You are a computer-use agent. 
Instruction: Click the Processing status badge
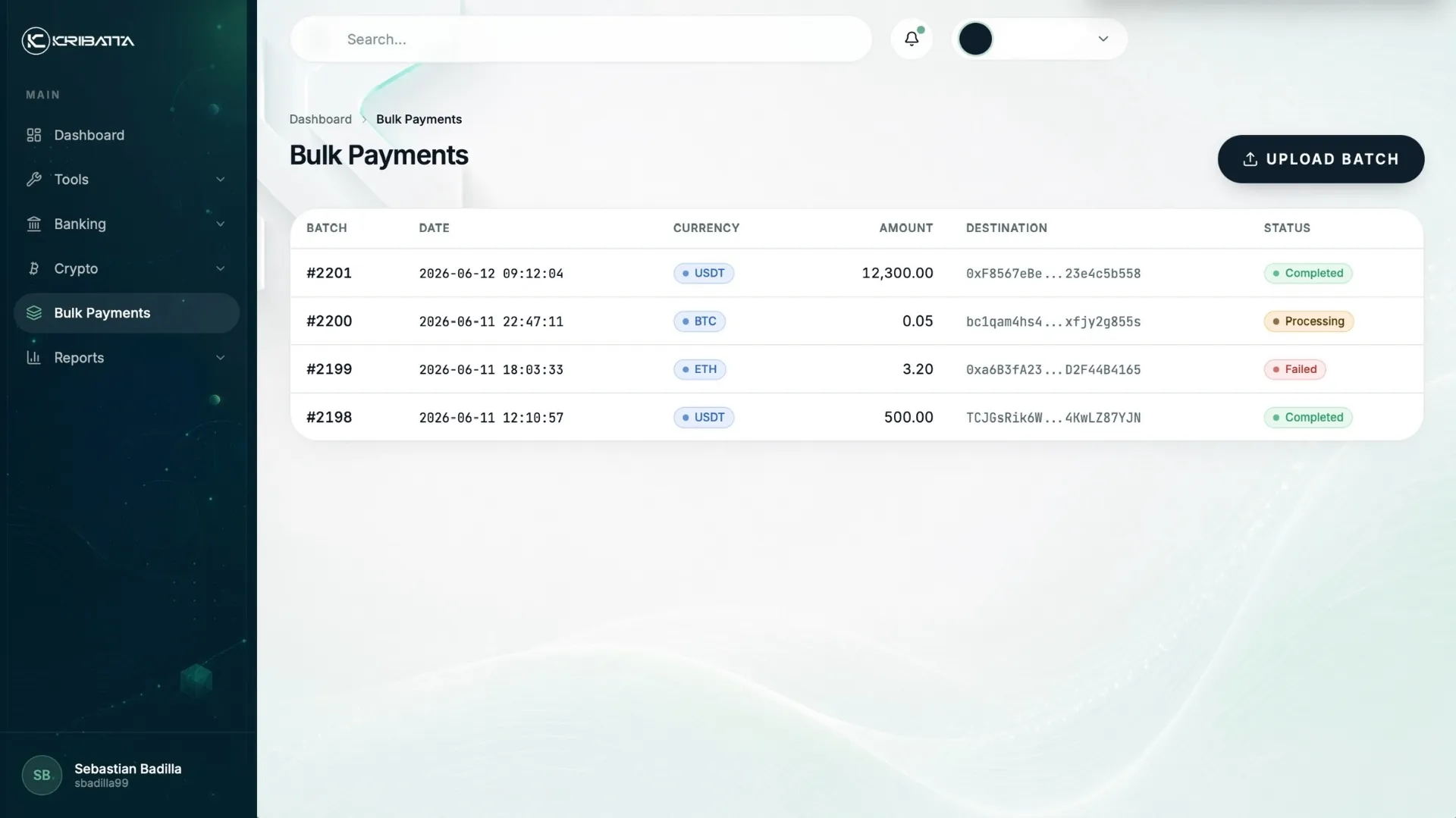pos(1309,321)
